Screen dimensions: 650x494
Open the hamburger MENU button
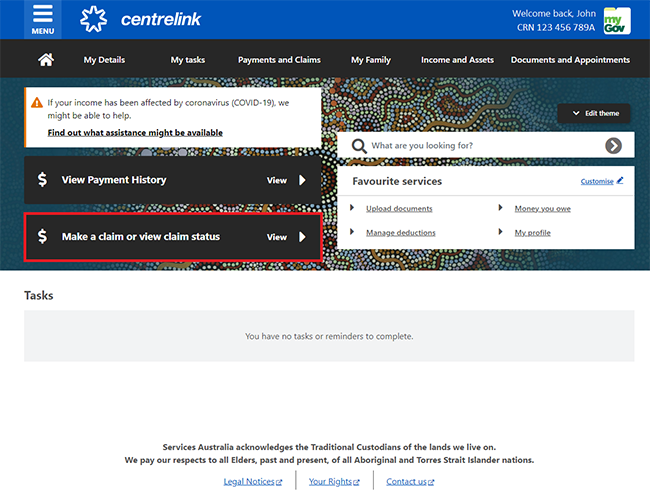coord(43,19)
